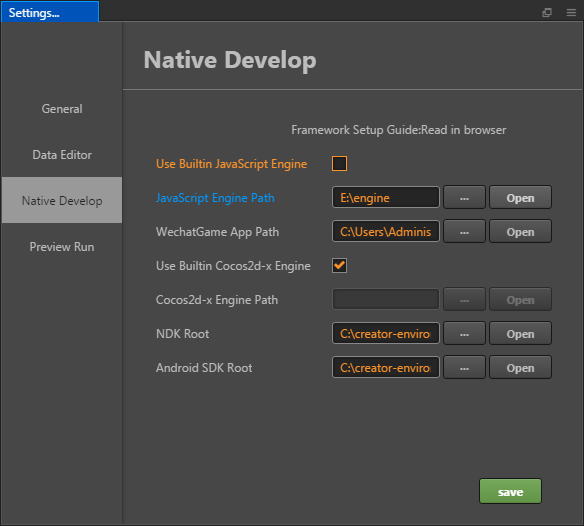Click the green save button

(510, 491)
